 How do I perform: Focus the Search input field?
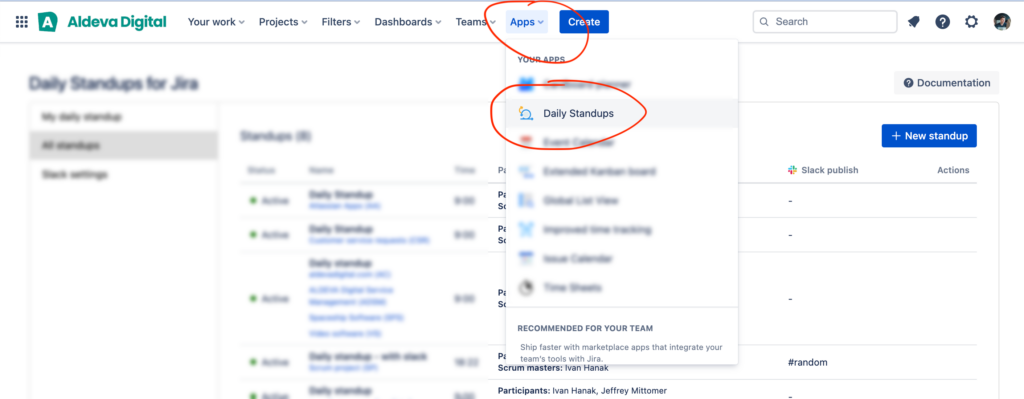coord(825,22)
